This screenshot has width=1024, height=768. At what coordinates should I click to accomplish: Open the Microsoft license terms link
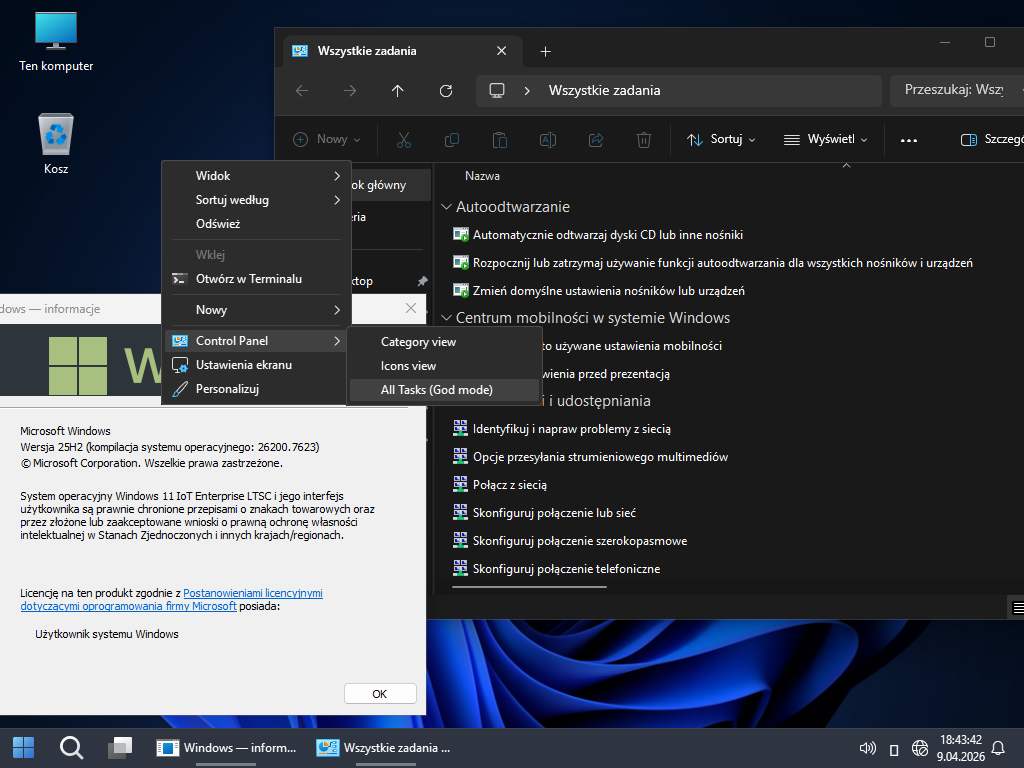tap(252, 593)
